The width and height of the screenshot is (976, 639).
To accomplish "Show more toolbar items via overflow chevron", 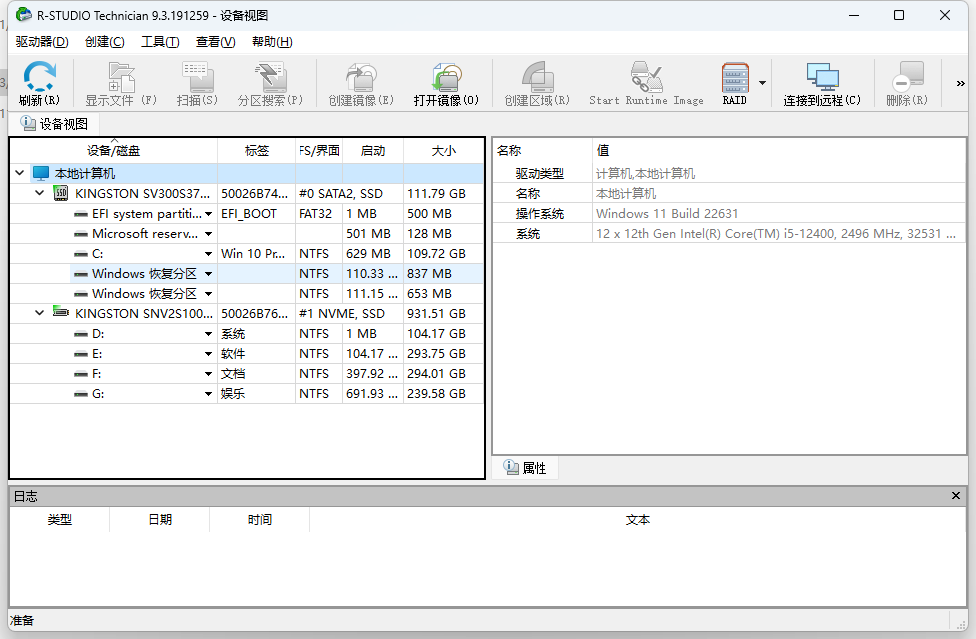I will 960,83.
